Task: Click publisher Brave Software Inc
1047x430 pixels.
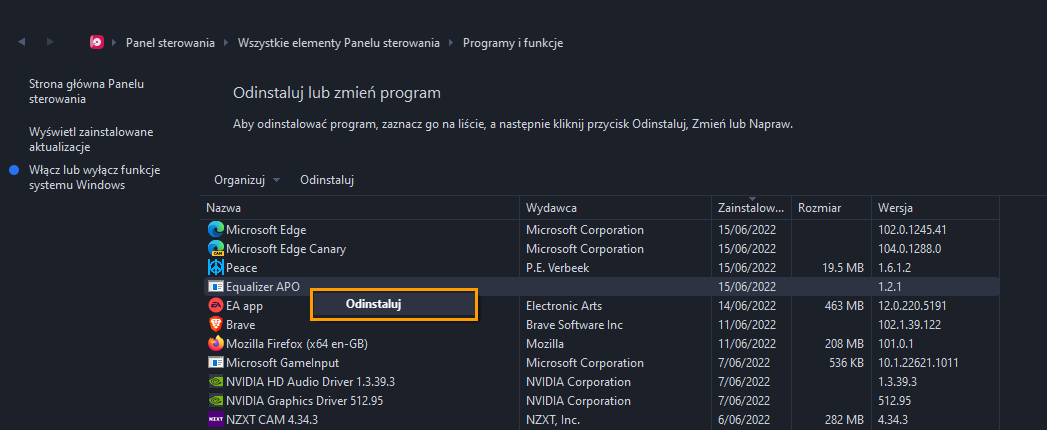Action: pyautogui.click(x=574, y=325)
